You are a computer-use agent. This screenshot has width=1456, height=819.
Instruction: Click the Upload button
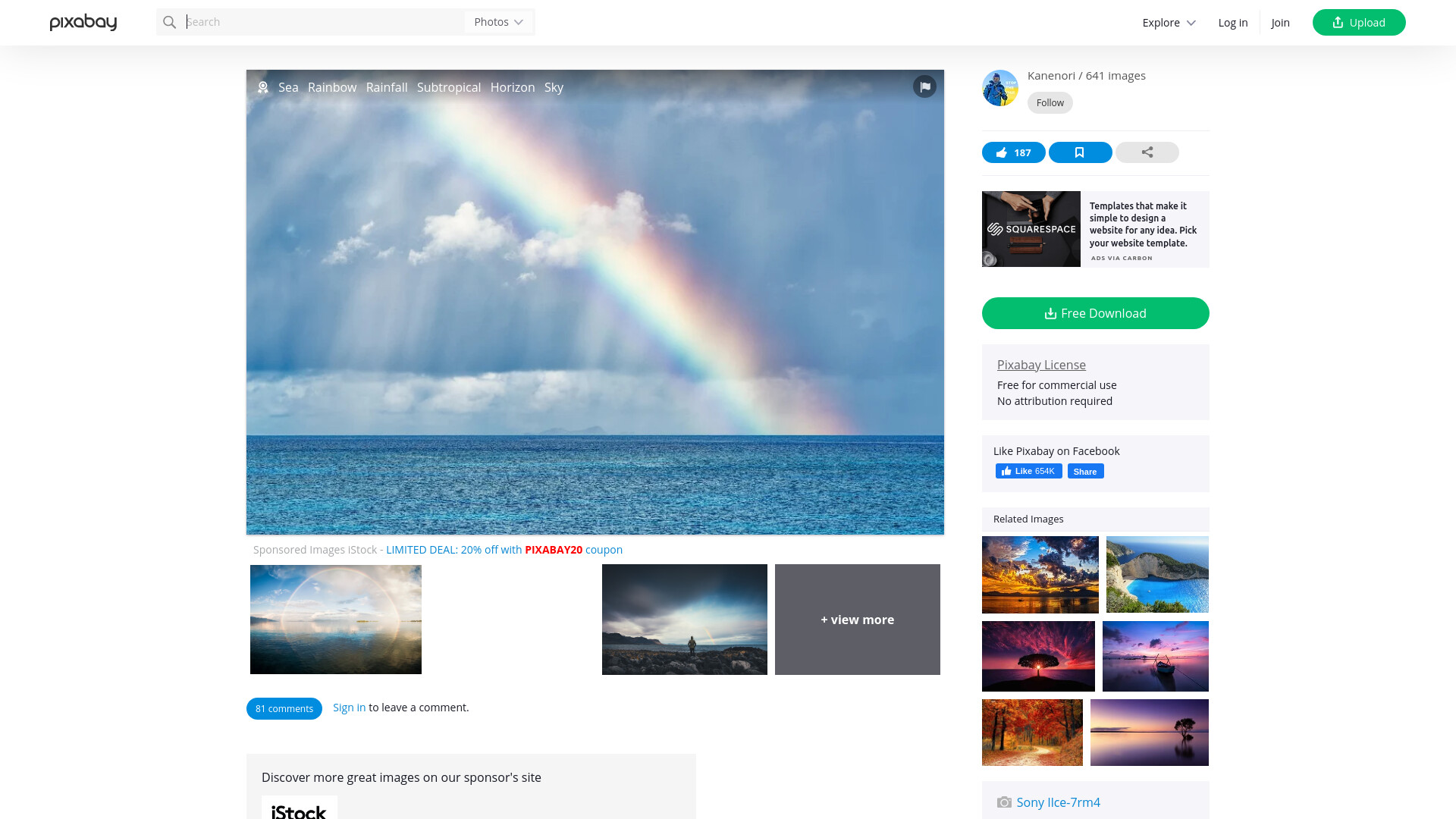click(1359, 22)
